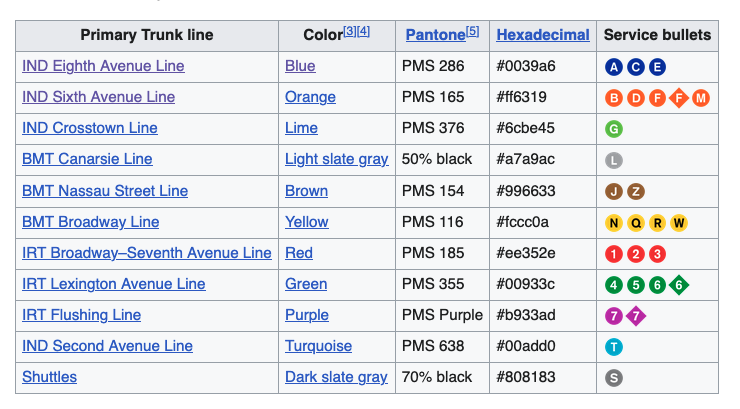
Task: Select the lime G train bullet
Action: 614,129
